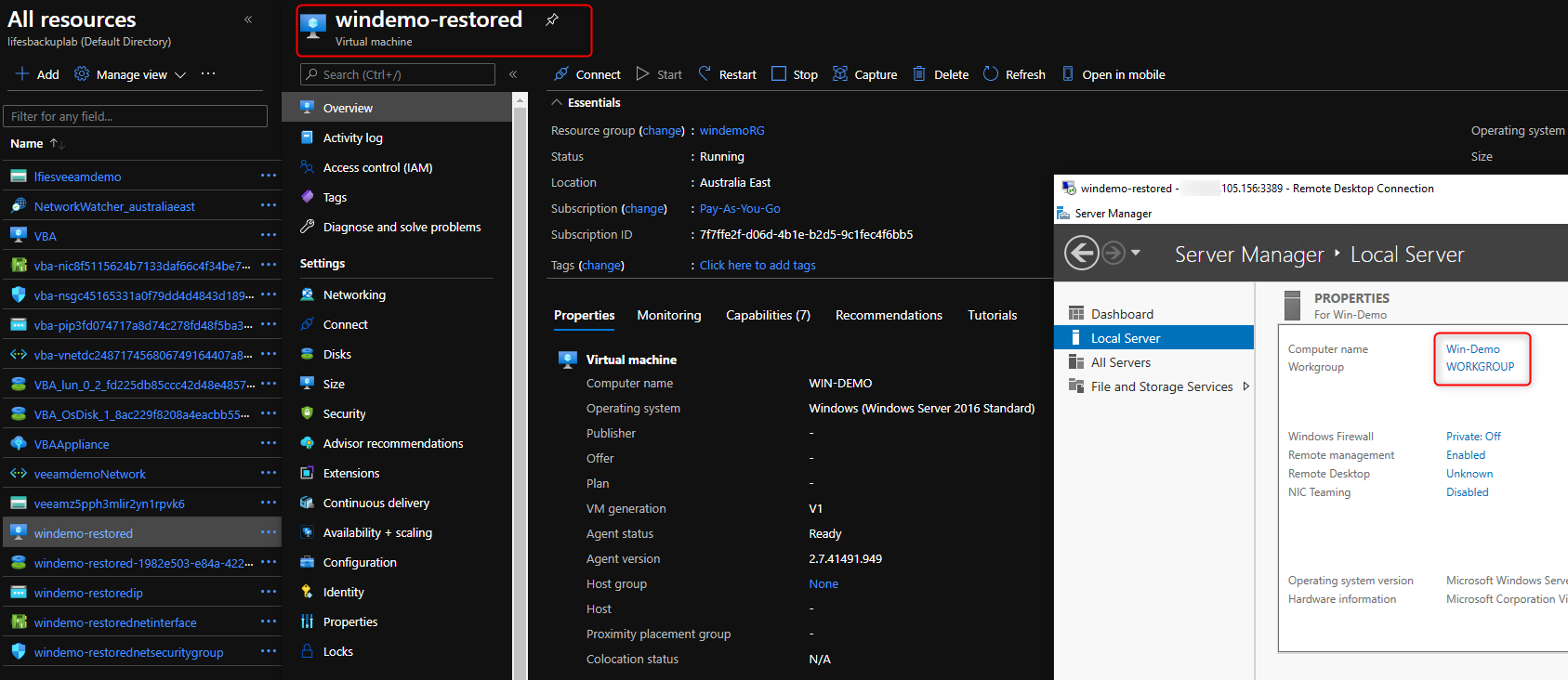Open the windemoRG resource group link
The height and width of the screenshot is (680, 1568).
tap(731, 131)
